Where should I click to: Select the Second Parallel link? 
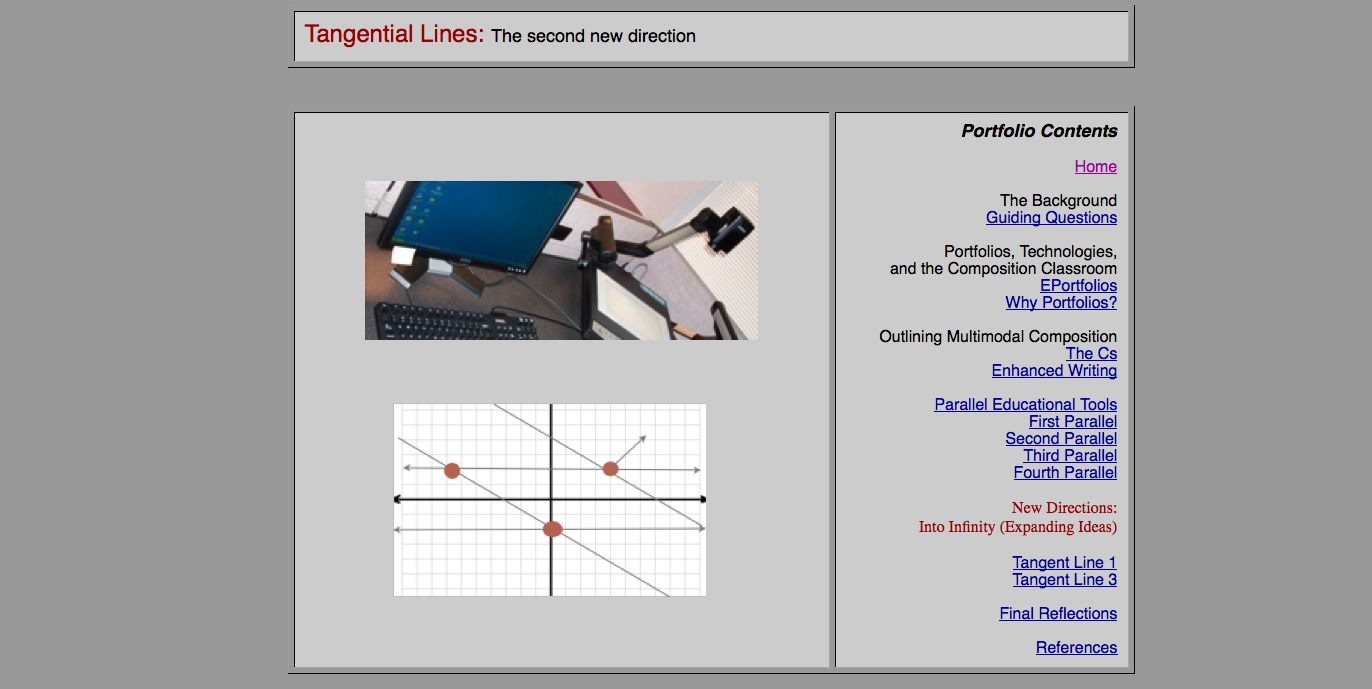pos(1061,439)
